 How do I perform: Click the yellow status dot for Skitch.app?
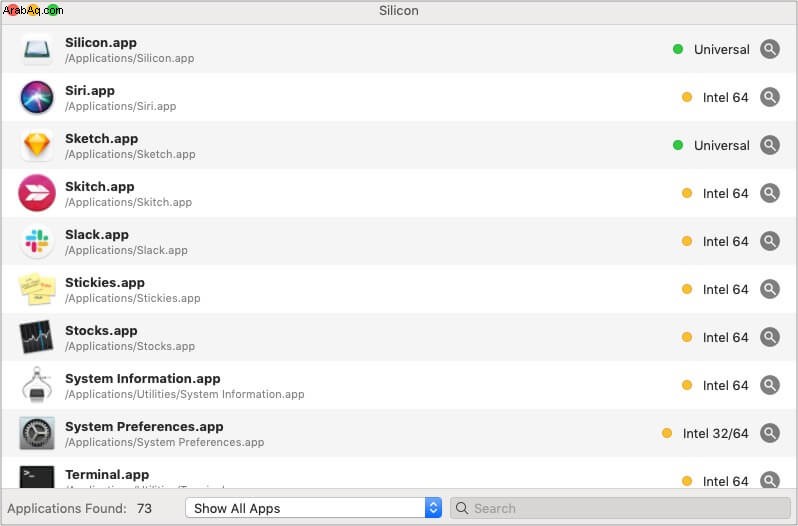coord(687,193)
